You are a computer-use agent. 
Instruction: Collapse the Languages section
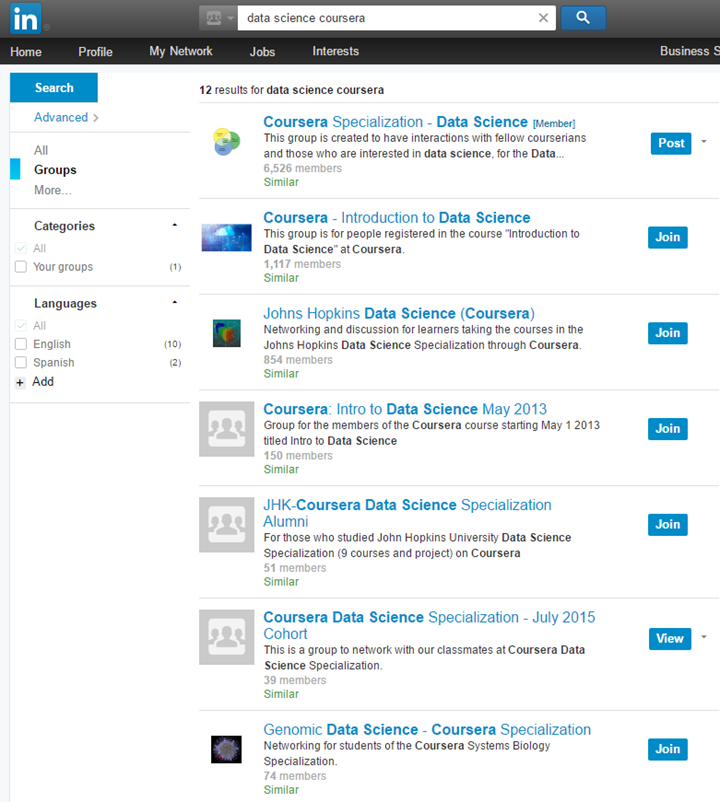[x=174, y=302]
